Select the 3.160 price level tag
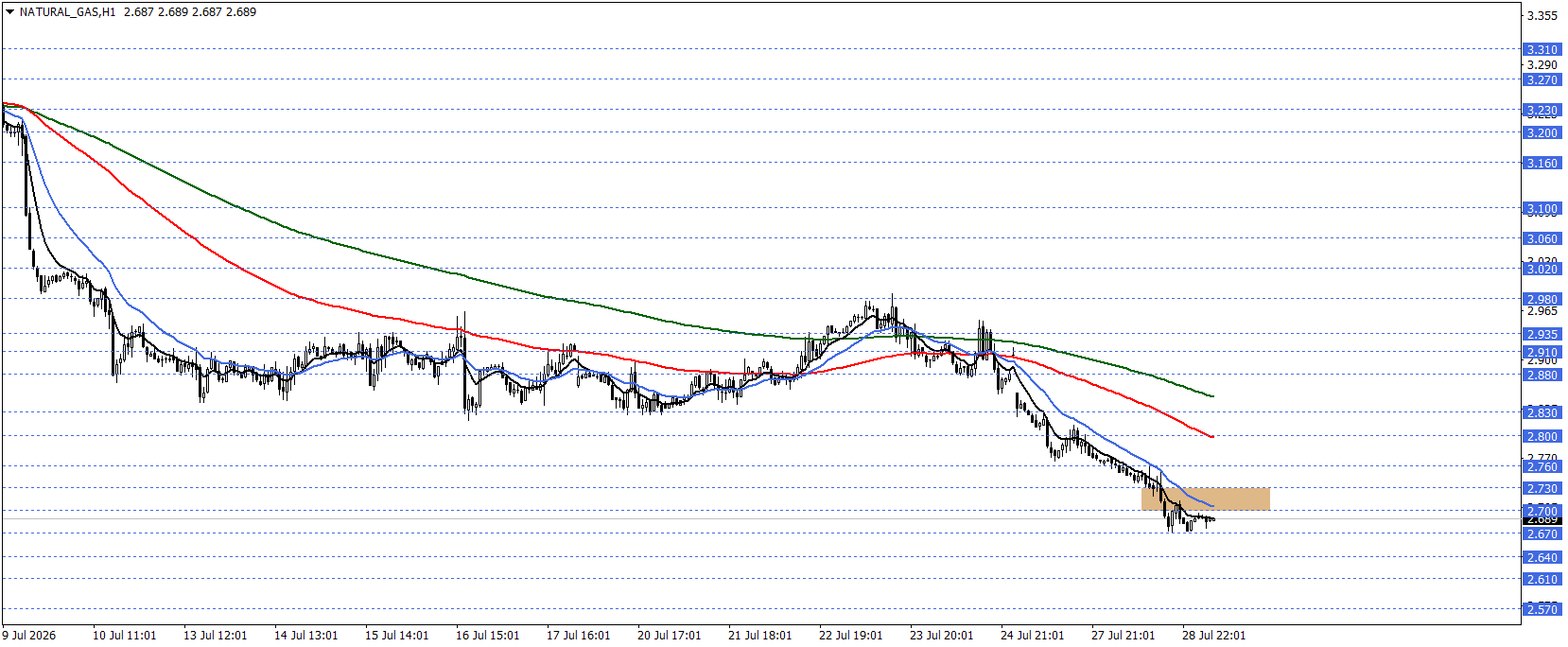The width and height of the screenshot is (1568, 647). tap(1542, 163)
